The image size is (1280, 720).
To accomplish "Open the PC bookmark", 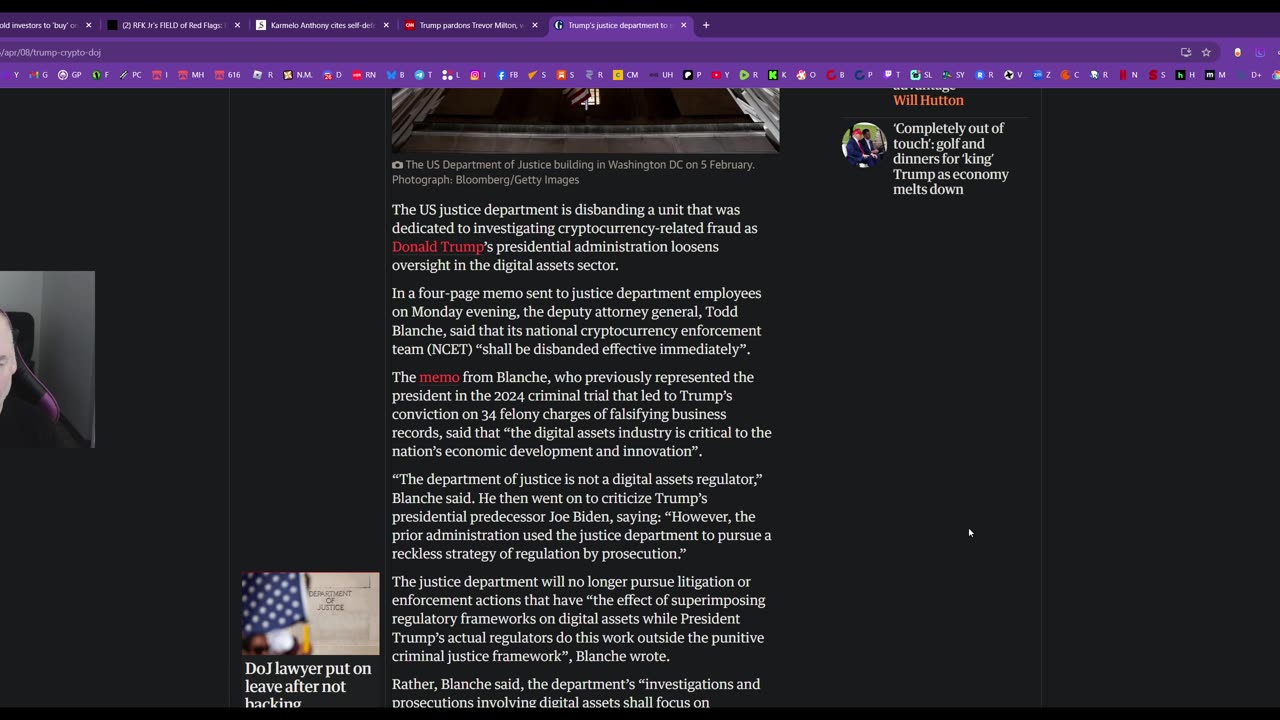I will [131, 75].
